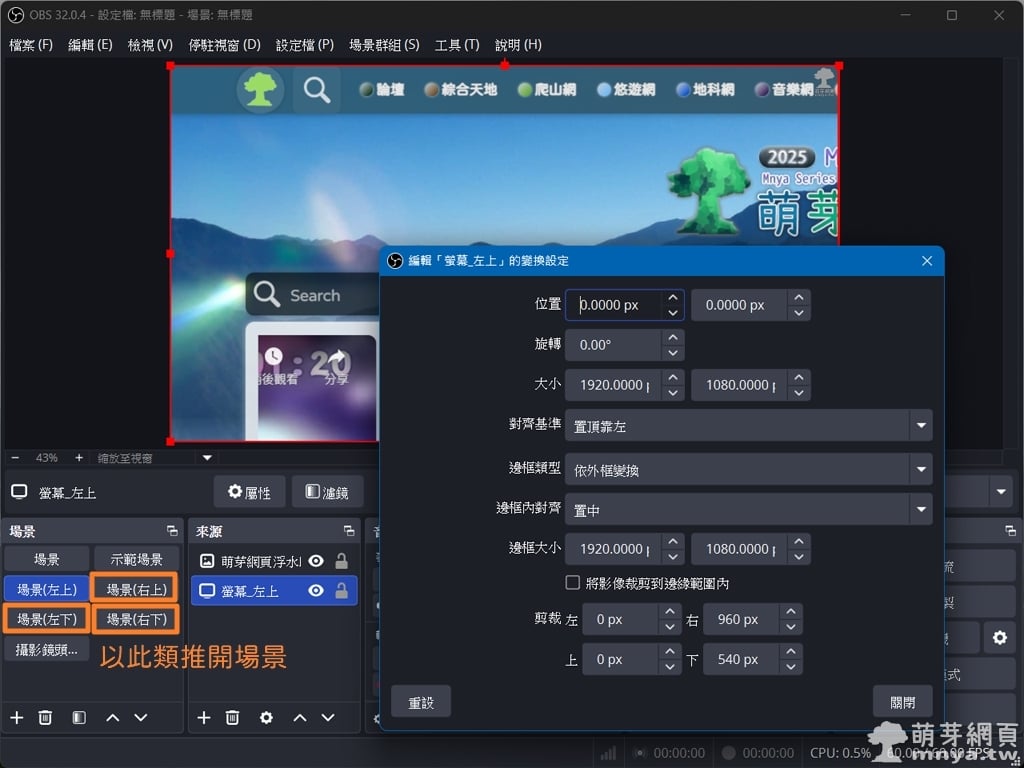Open the 對齊基準 dropdown
This screenshot has width=1024, height=768.
pos(748,425)
